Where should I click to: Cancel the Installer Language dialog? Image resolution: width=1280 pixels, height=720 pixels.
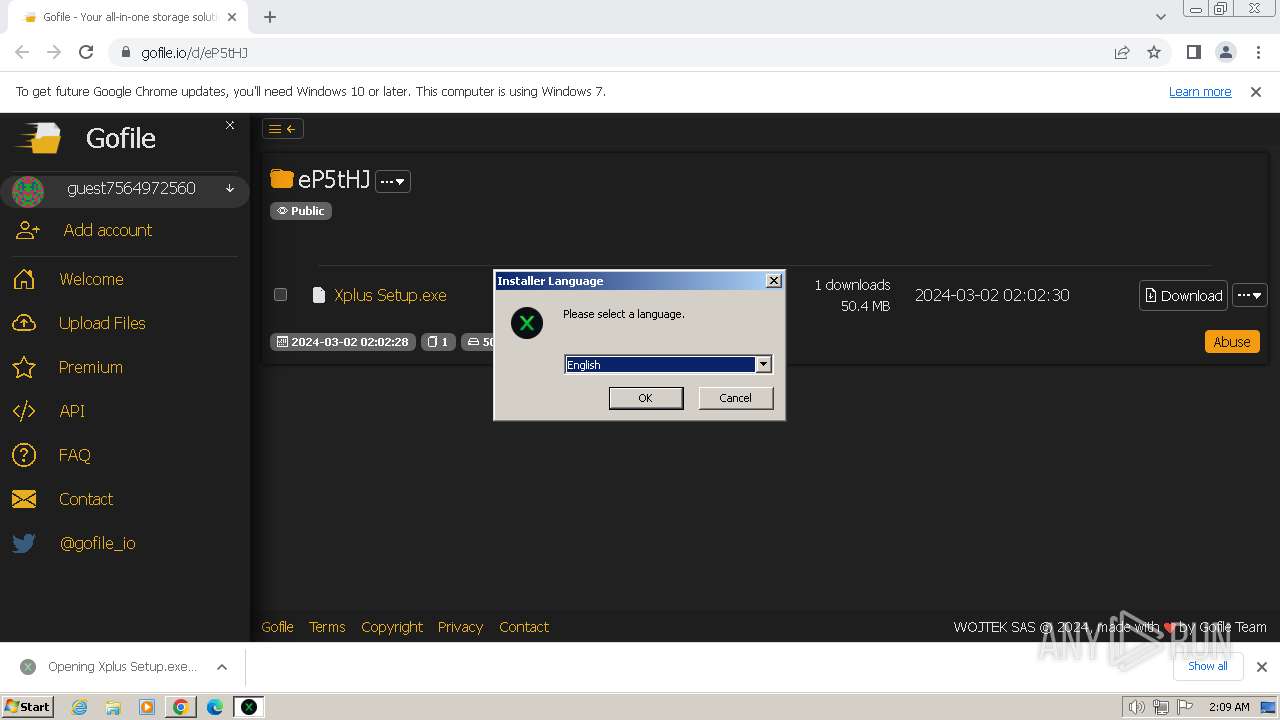click(735, 398)
